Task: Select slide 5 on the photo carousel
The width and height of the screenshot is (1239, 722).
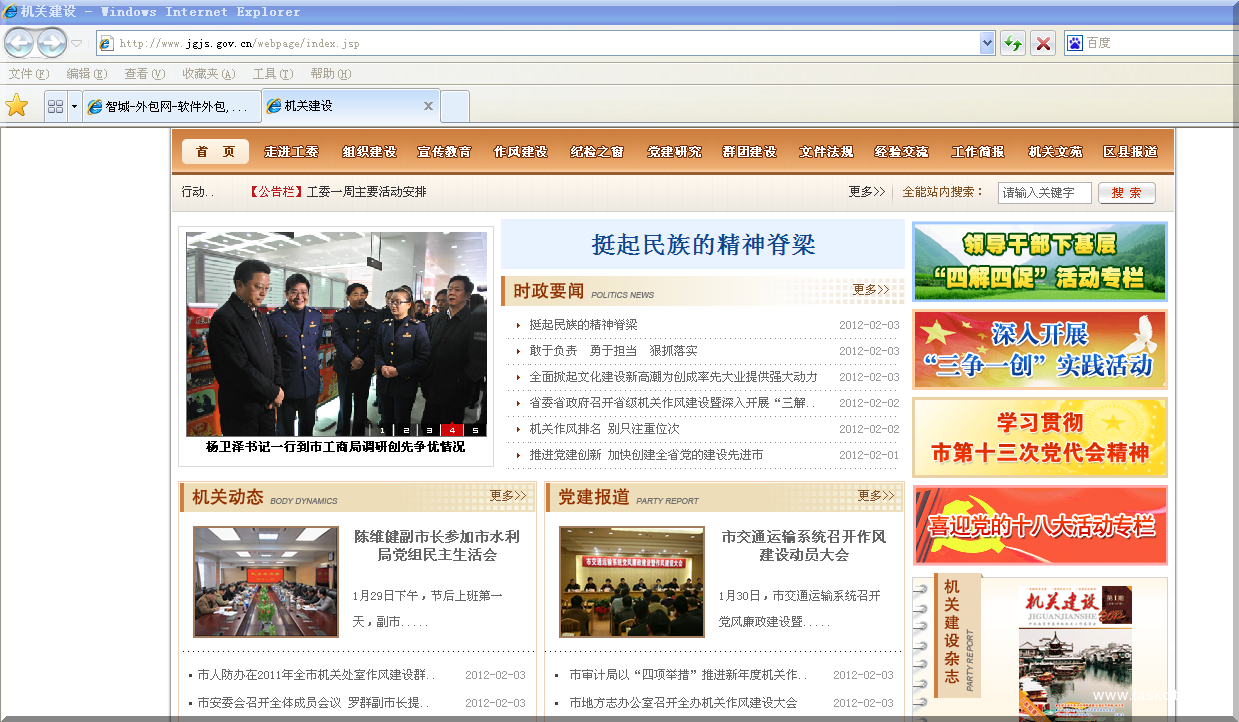Action: click(x=475, y=430)
